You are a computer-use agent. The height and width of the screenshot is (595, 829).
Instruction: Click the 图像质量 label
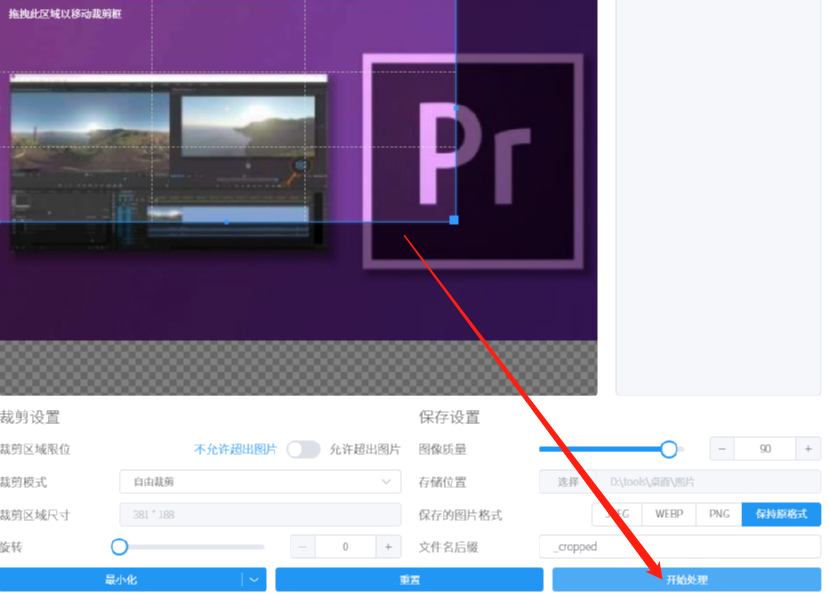coord(443,450)
